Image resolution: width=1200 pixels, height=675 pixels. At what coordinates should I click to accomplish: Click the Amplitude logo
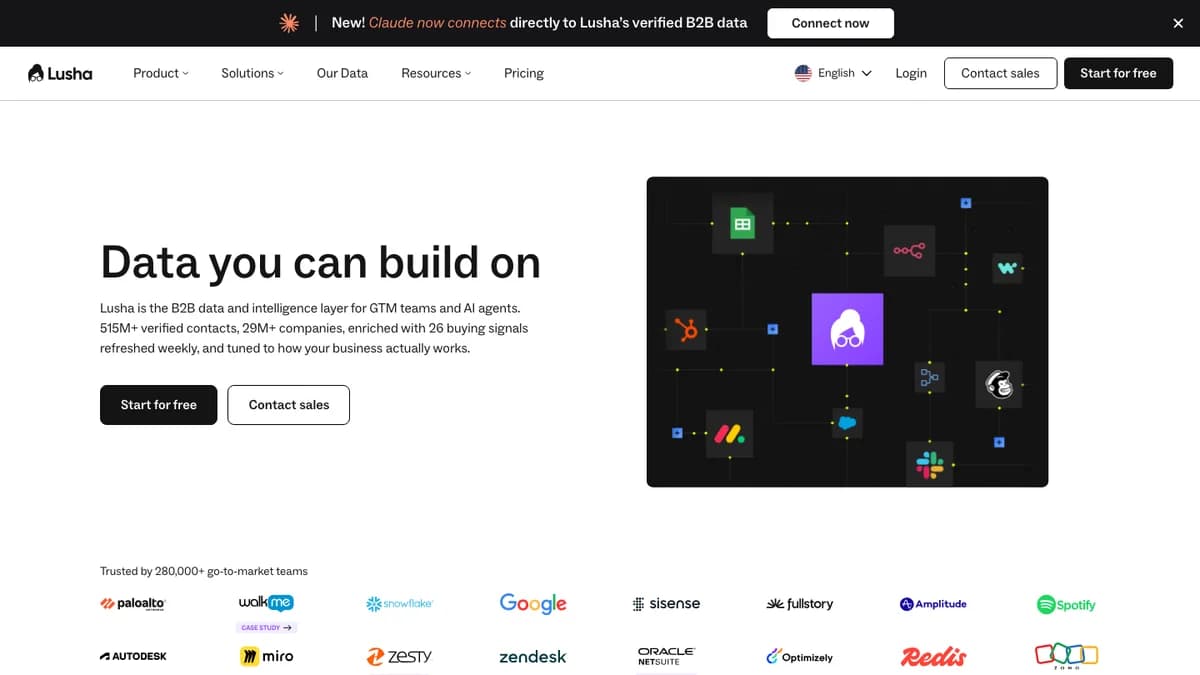tap(933, 604)
